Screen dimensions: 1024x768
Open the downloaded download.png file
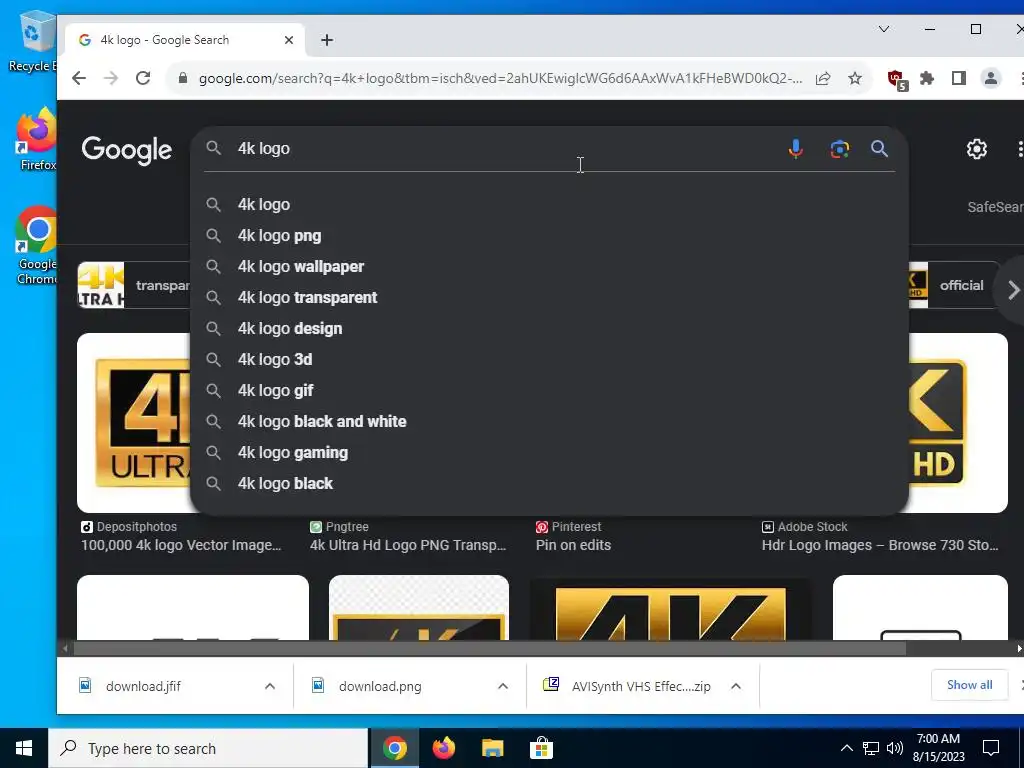click(x=379, y=686)
